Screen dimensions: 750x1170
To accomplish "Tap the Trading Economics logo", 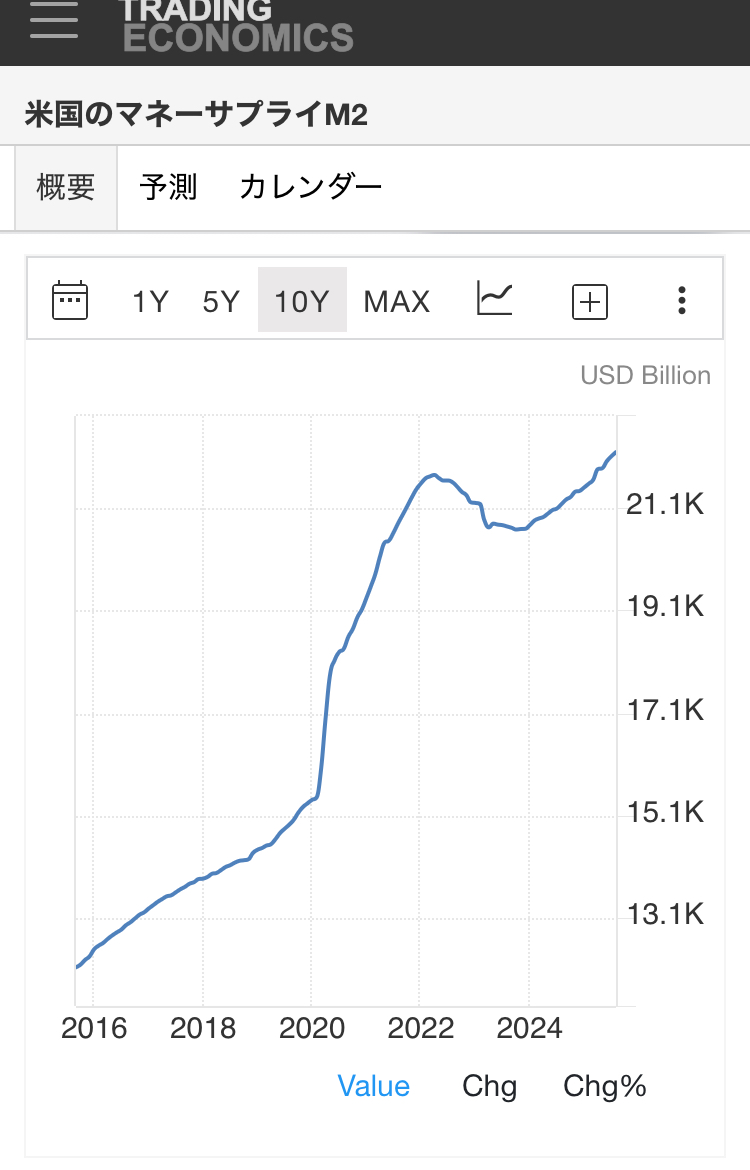I will 237,26.
